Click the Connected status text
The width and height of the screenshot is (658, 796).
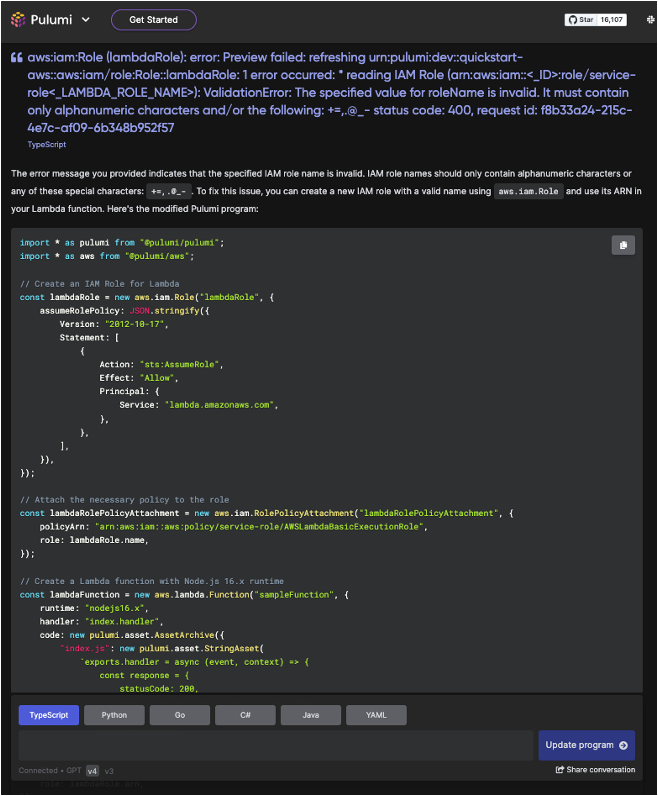pos(38,771)
